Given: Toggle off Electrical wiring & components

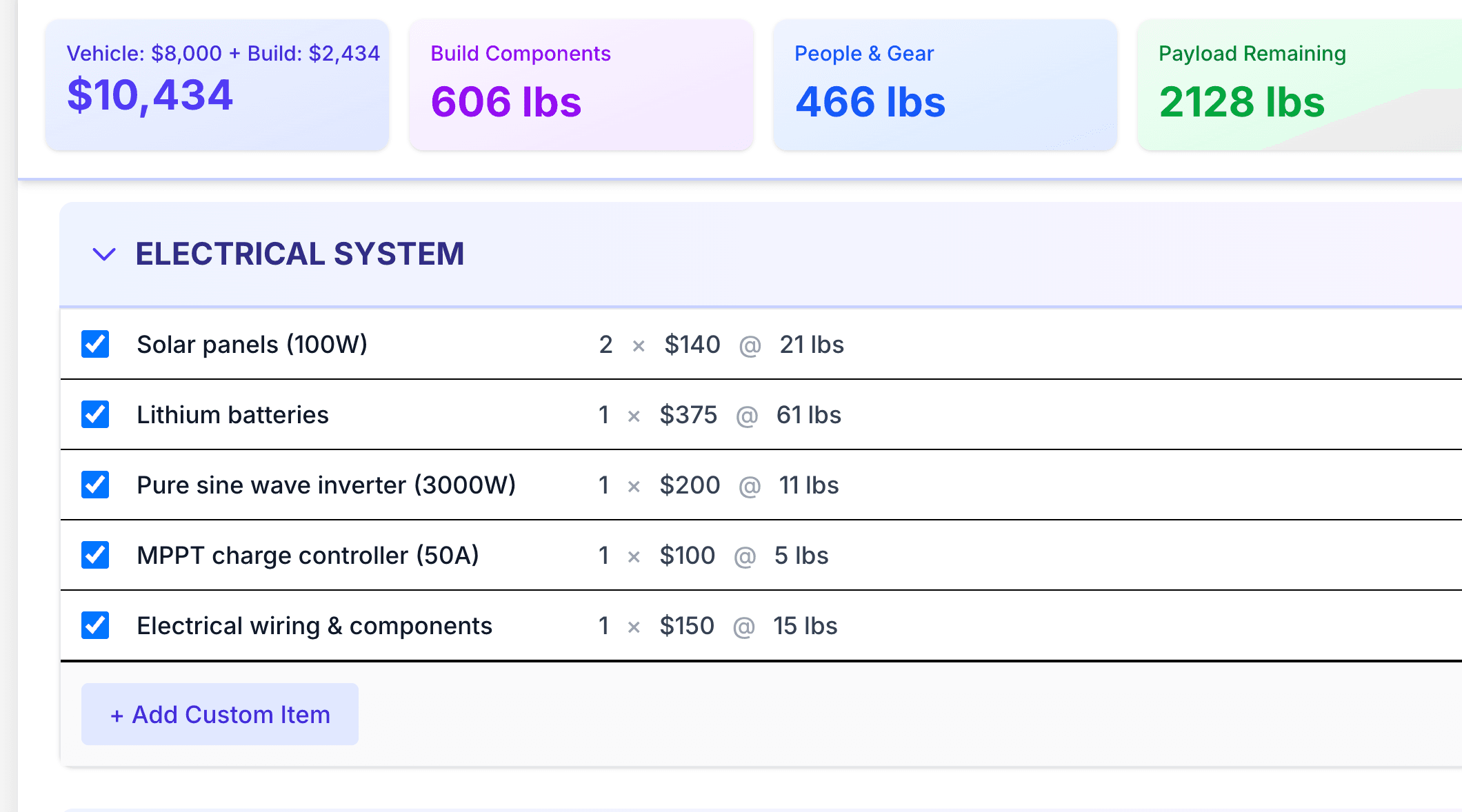Looking at the screenshot, I should coord(95,626).
